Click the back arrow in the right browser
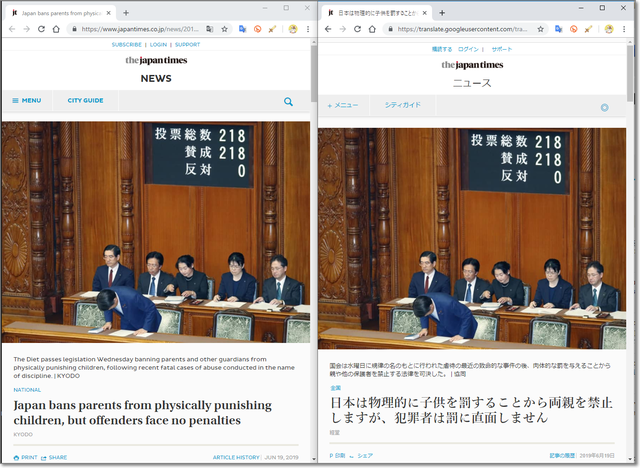Viewport: 640px width, 468px height. 328,29
